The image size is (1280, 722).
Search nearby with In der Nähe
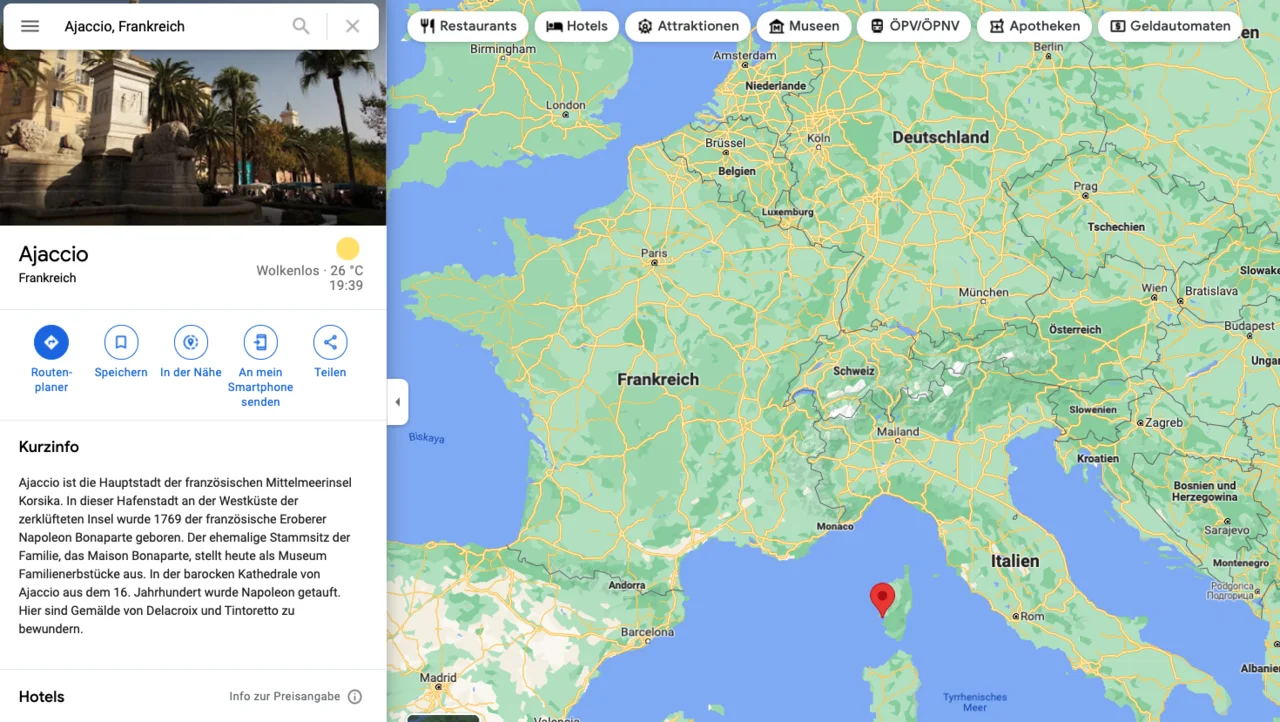(x=191, y=343)
